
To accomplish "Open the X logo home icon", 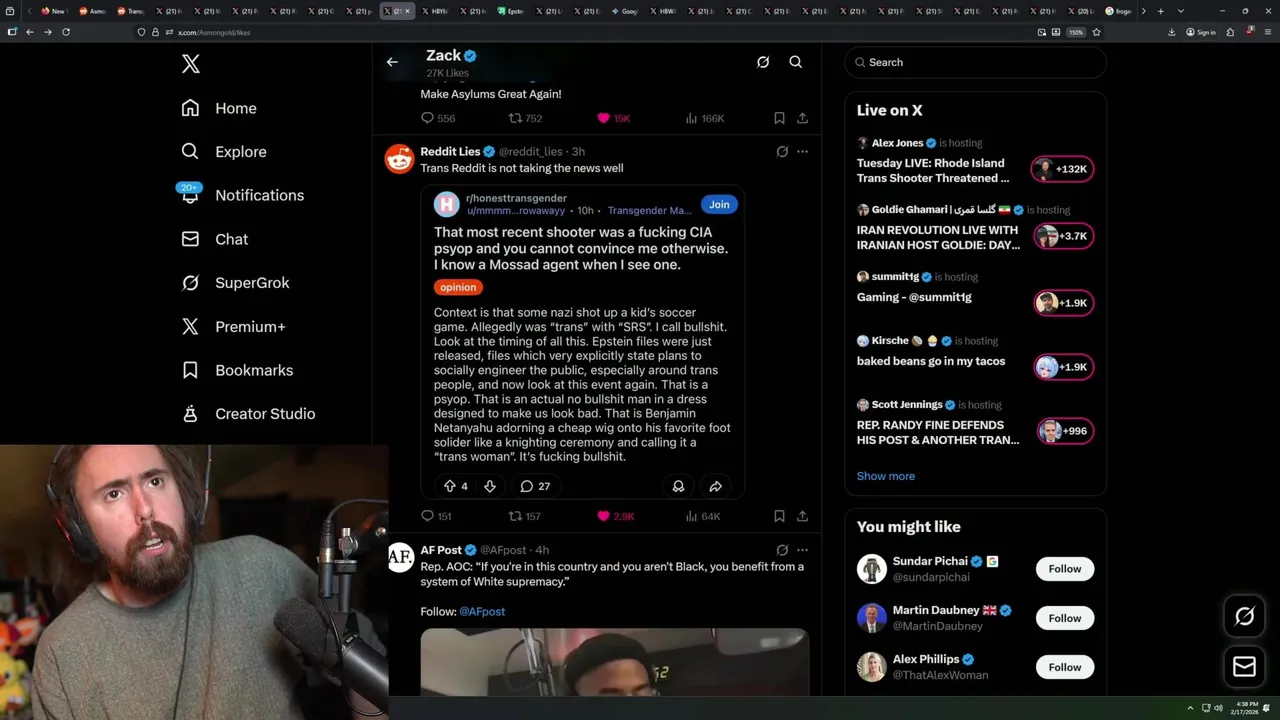I will (x=191, y=64).
